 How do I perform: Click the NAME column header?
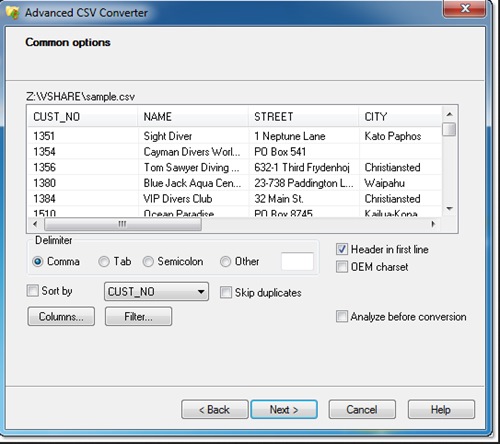193,117
